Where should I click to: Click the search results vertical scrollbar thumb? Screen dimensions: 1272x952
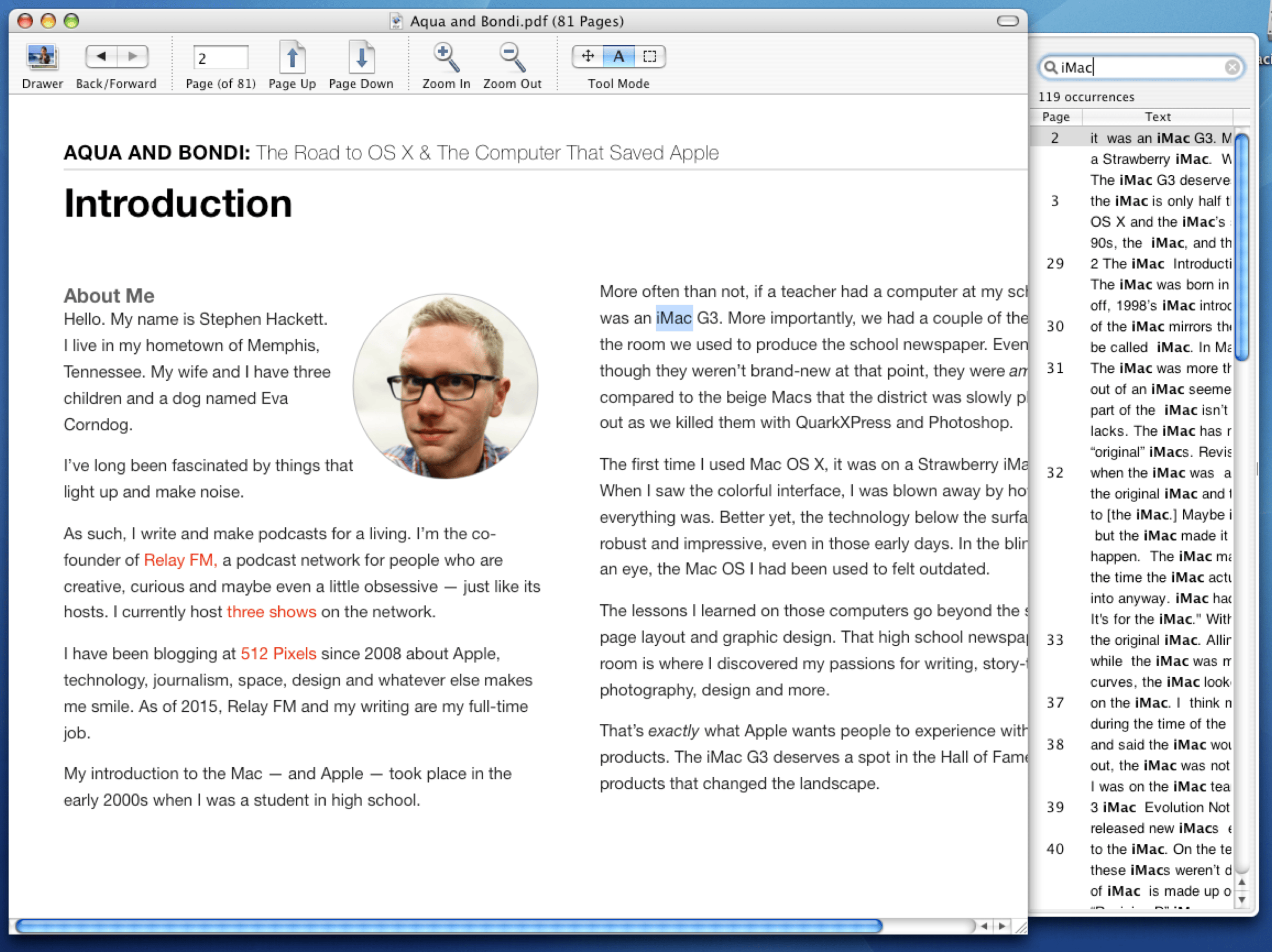coord(1241,246)
